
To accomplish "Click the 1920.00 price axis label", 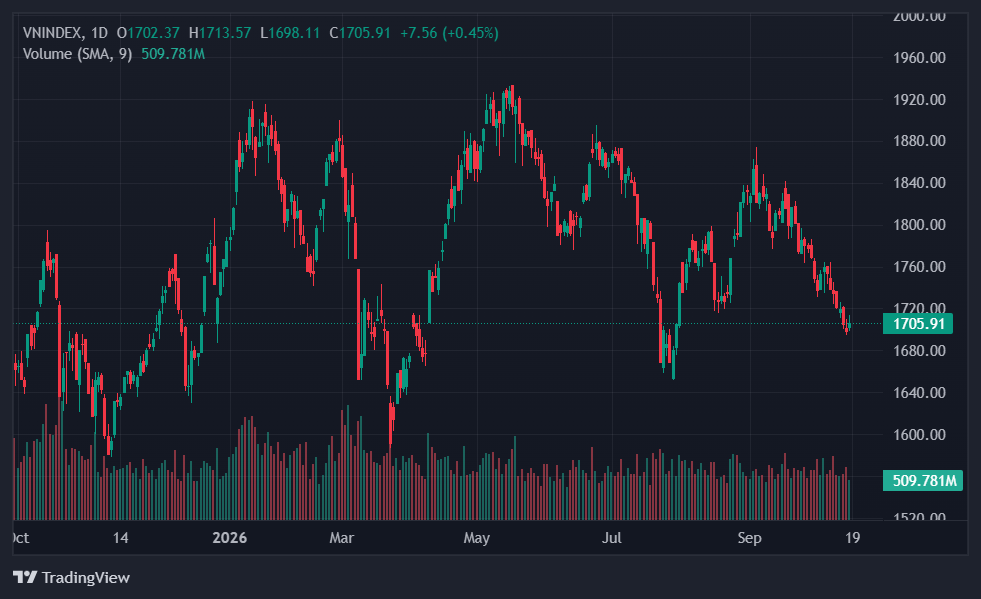I will [919, 100].
